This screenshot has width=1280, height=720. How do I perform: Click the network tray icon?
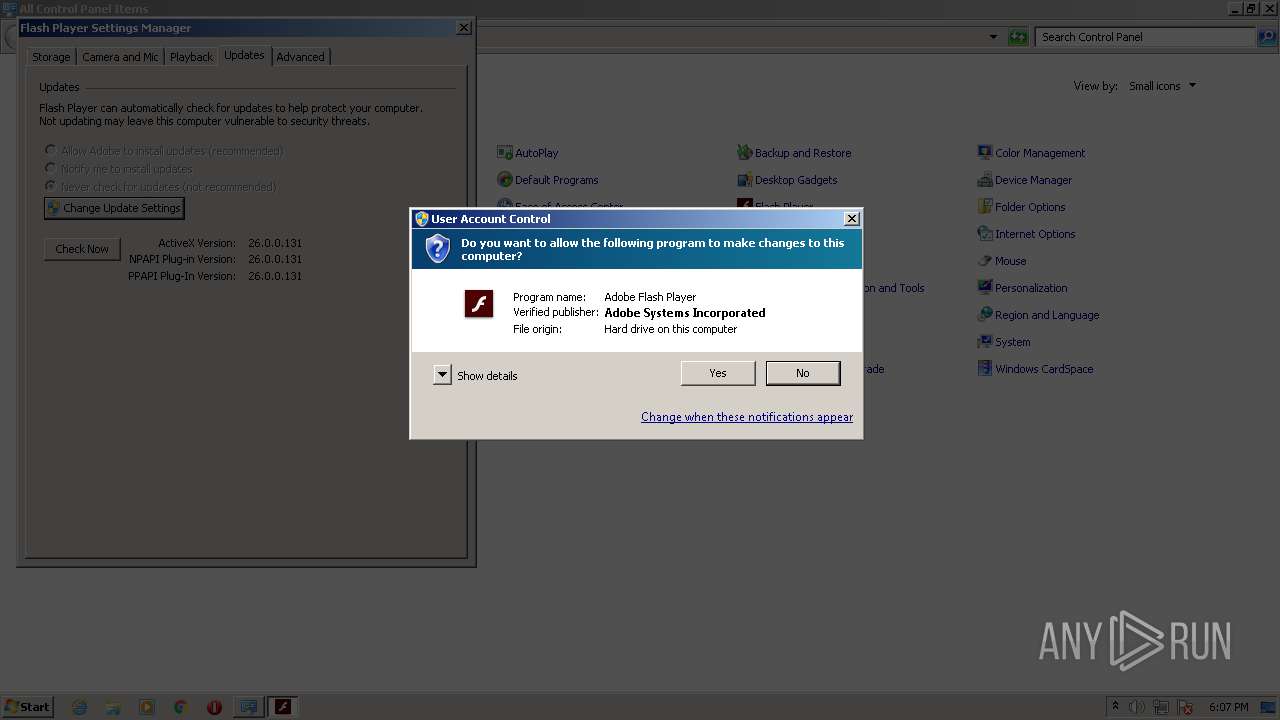click(x=1161, y=707)
